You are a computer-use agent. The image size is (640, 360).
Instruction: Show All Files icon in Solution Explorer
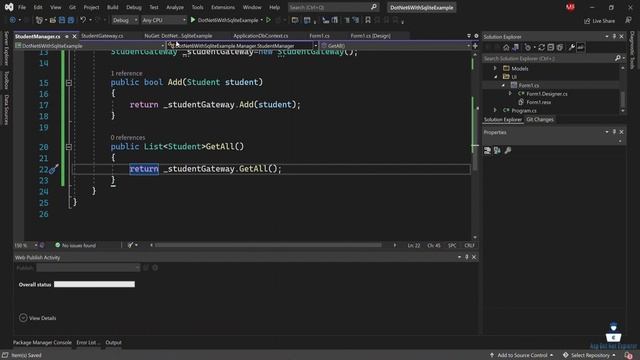[x=560, y=47]
